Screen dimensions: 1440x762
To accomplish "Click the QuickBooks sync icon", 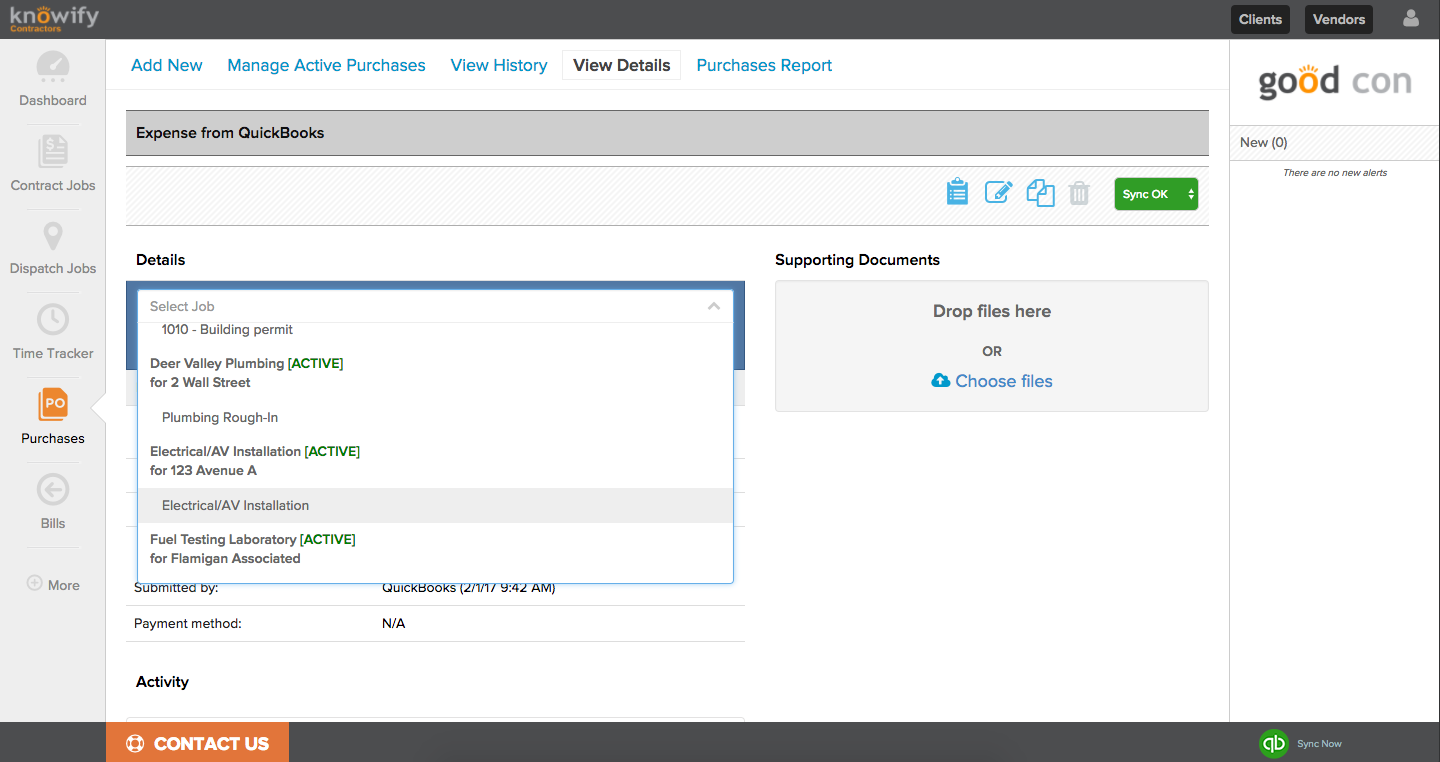I will pyautogui.click(x=1273, y=744).
